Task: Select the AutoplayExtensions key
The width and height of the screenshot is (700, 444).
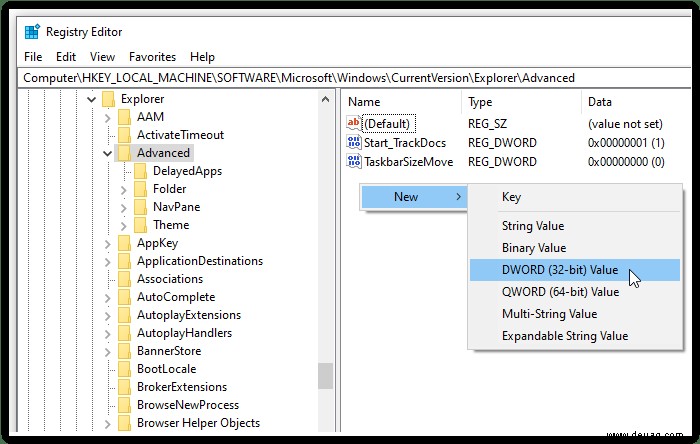Action: (189, 315)
